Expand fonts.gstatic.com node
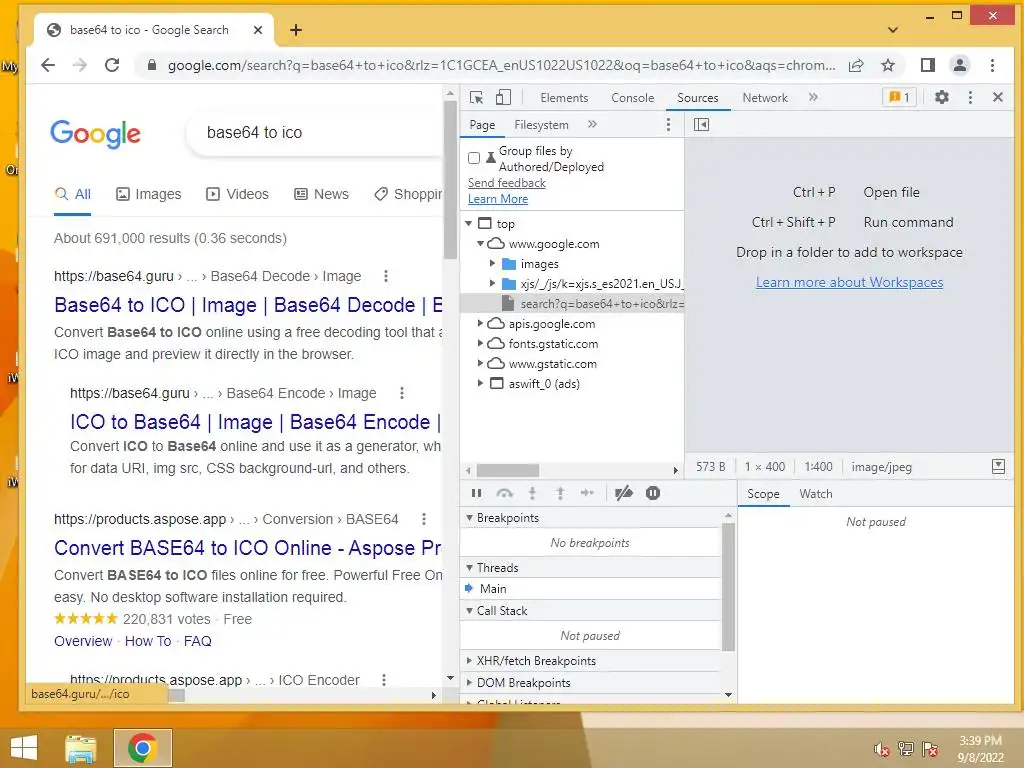Screen dimensions: 1024x768 click(480, 344)
